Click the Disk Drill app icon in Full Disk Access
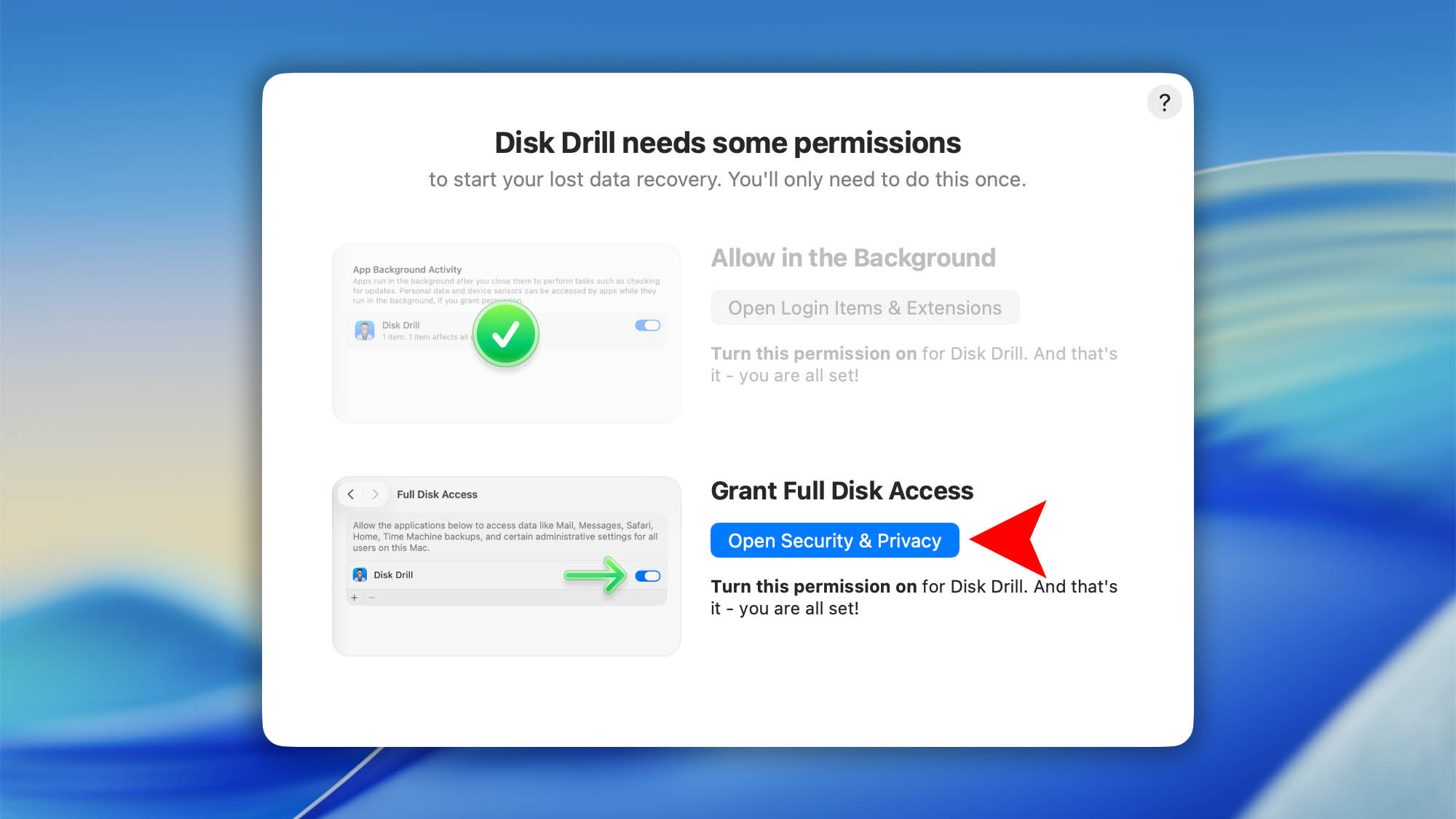Viewport: 1456px width, 819px height. click(360, 574)
